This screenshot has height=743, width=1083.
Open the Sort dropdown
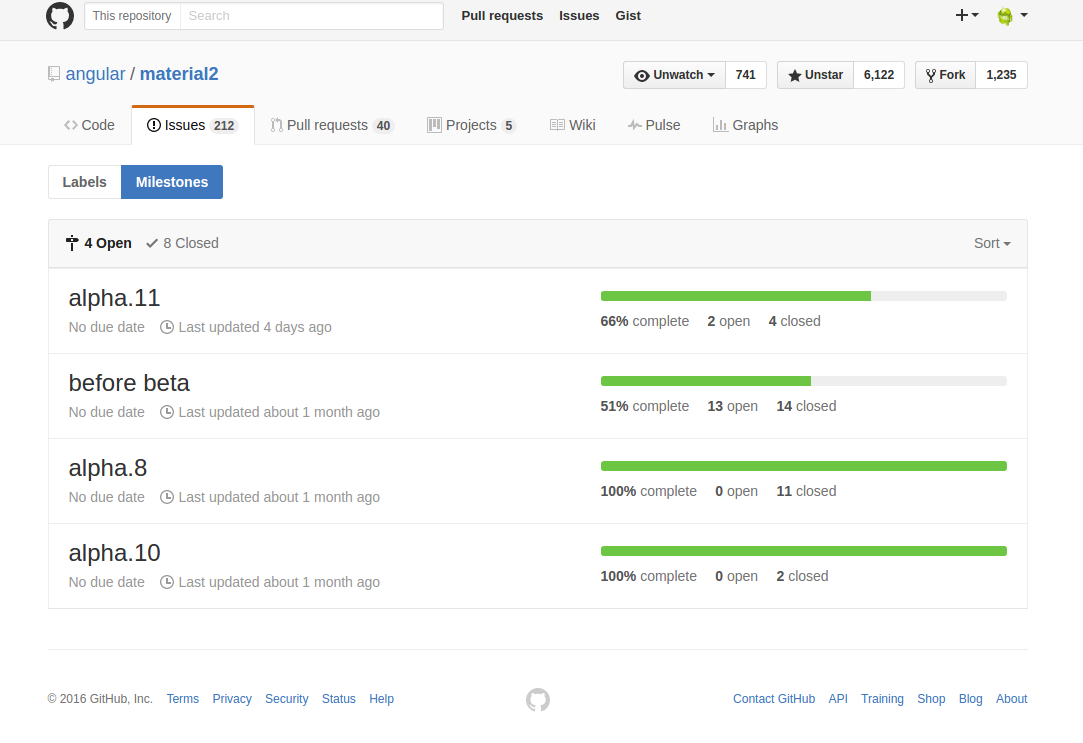click(x=993, y=243)
